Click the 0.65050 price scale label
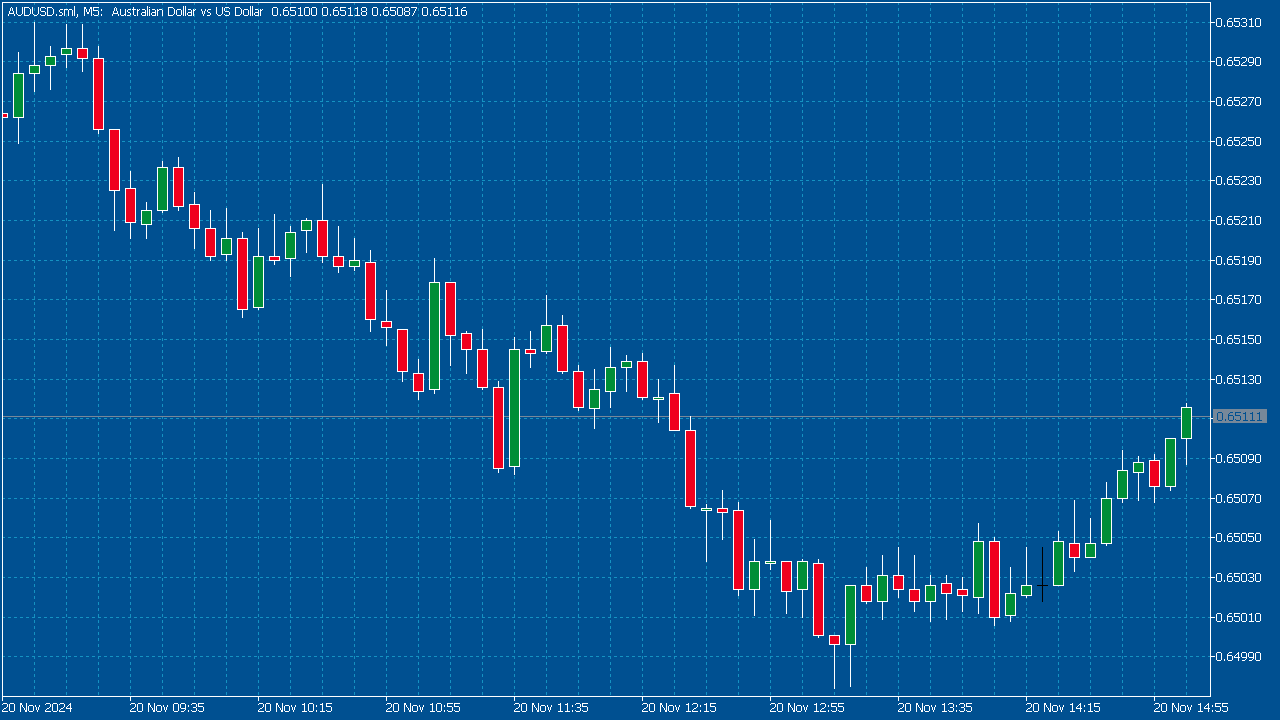 (1240, 537)
